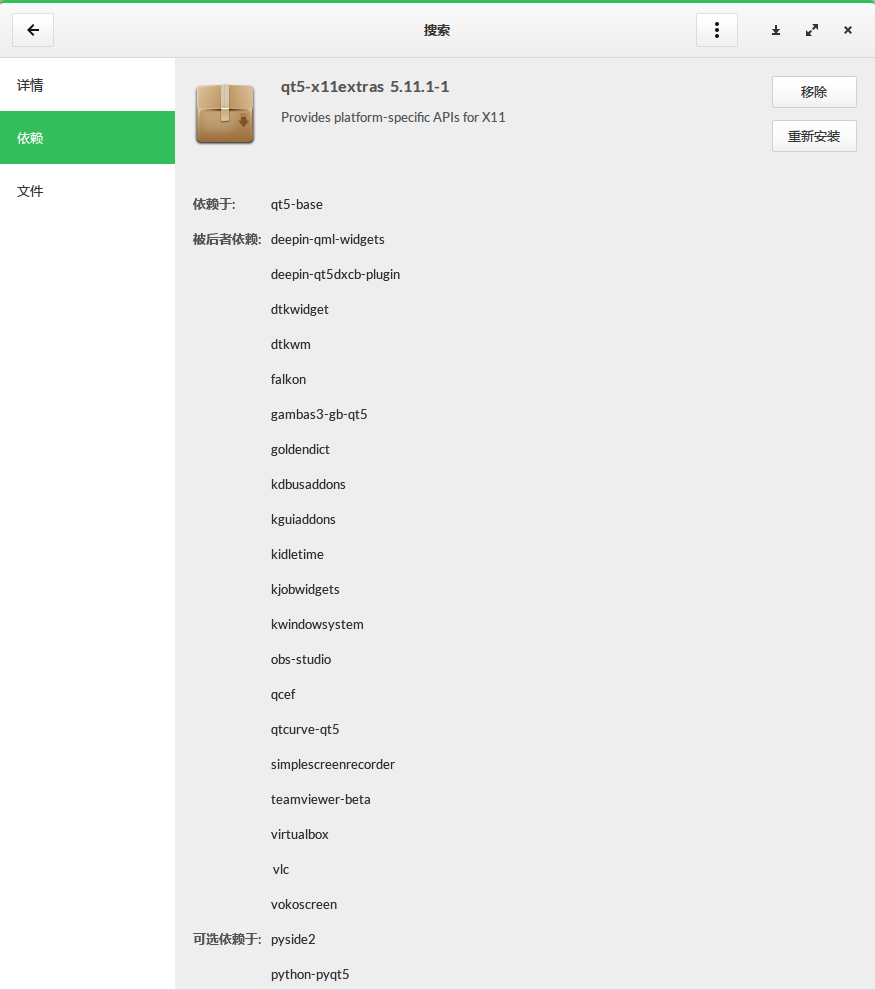Open the qt5-base dependency link
This screenshot has height=990, width=875.
coord(297,205)
